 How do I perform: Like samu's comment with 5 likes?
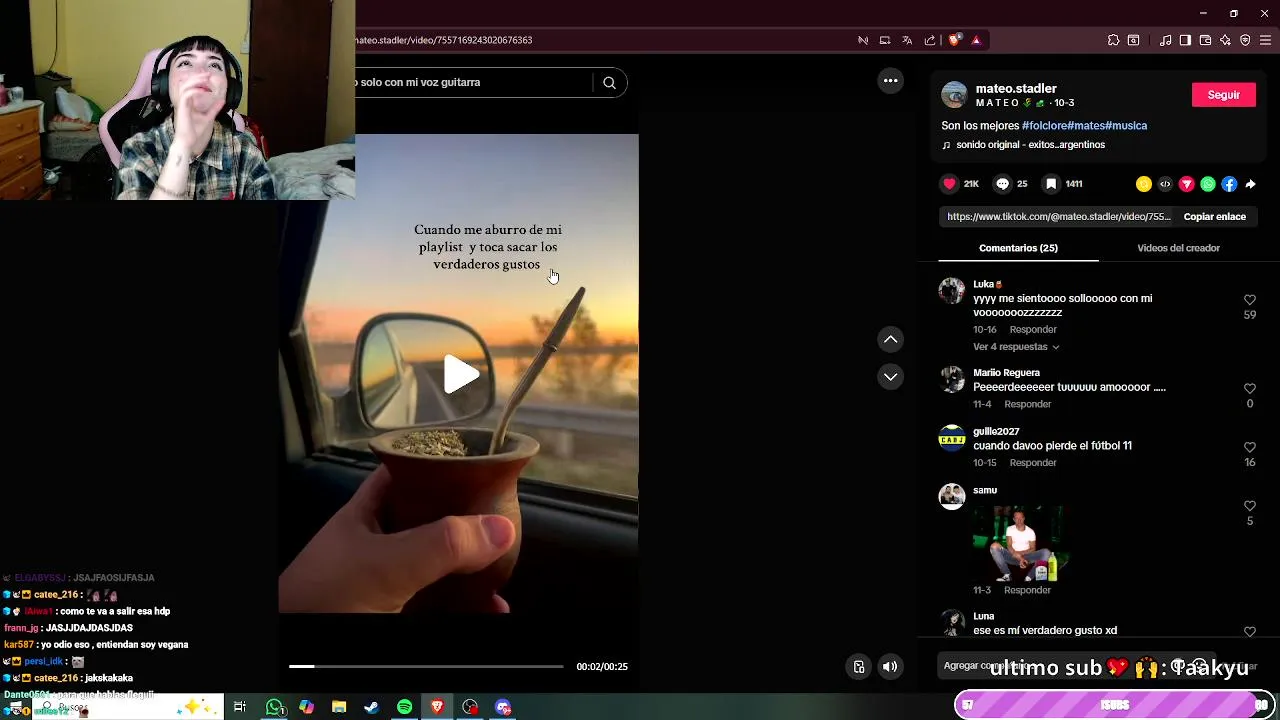1249,506
